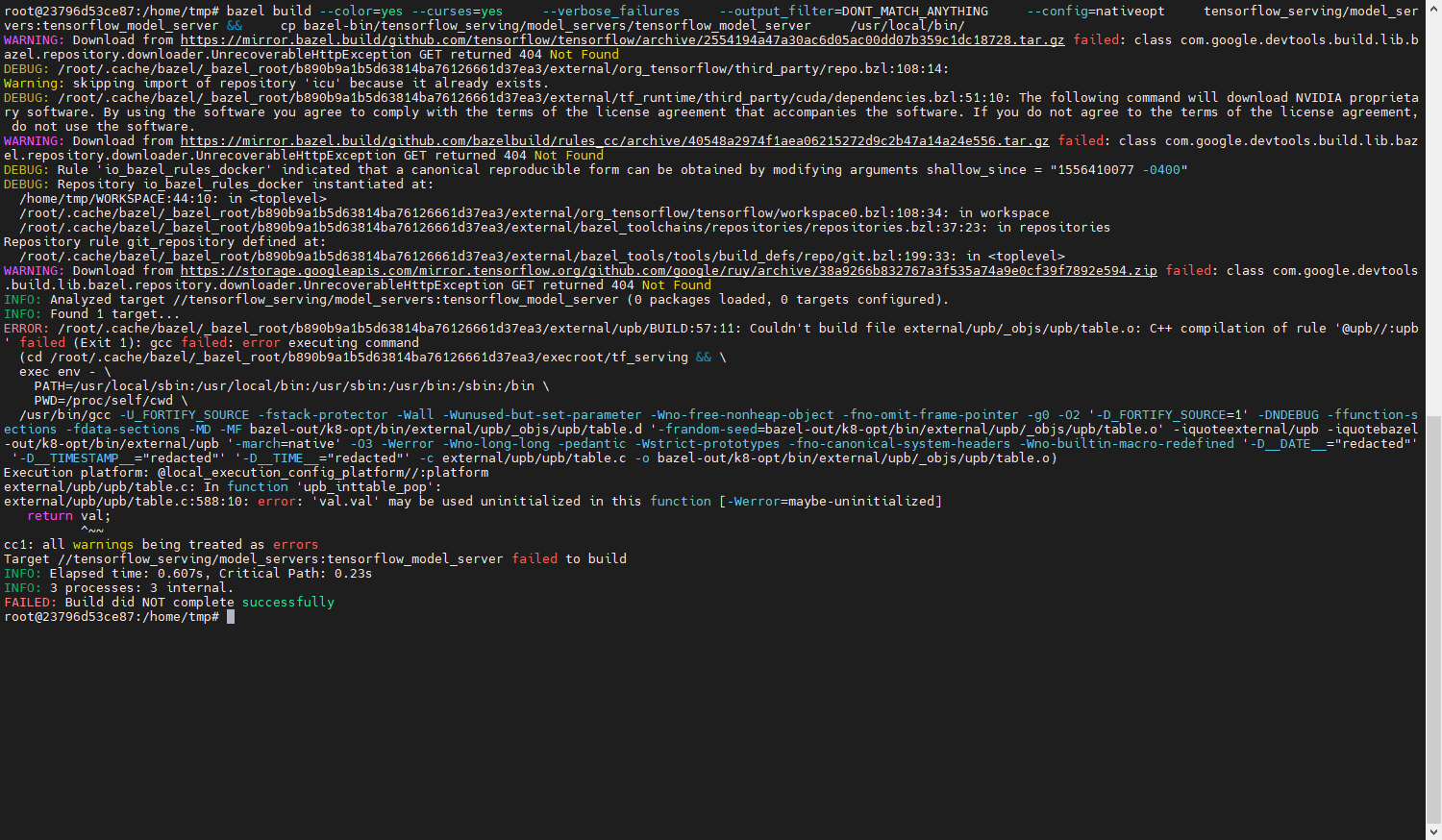This screenshot has width=1442, height=840.
Task: Click '--output_filter=DONT_MATCH_ANYTHING' text
Action: click(x=854, y=12)
